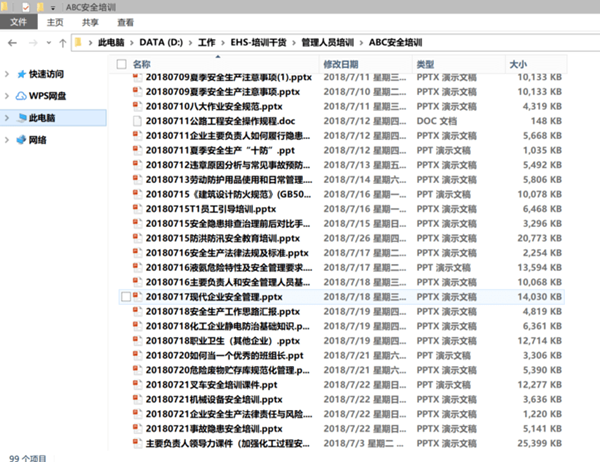
Task: Click the WPS网盘 cloud icon
Action: coord(19,96)
